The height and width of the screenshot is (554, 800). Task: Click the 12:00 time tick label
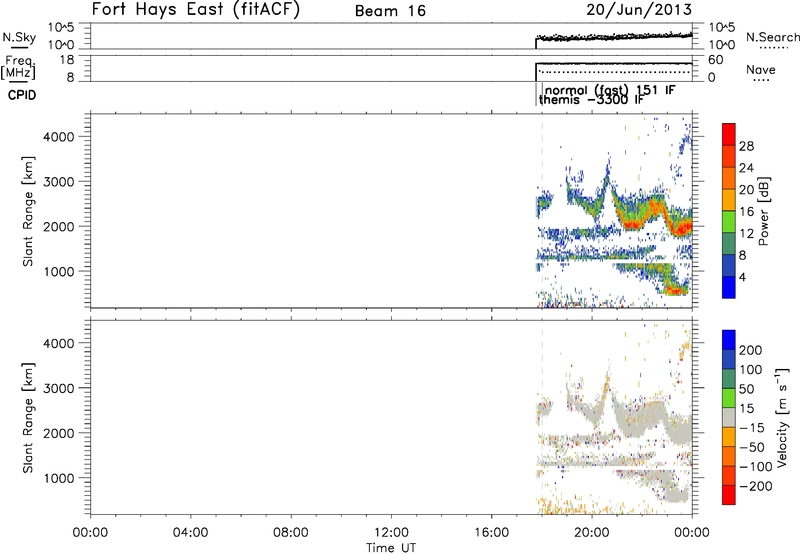click(391, 533)
